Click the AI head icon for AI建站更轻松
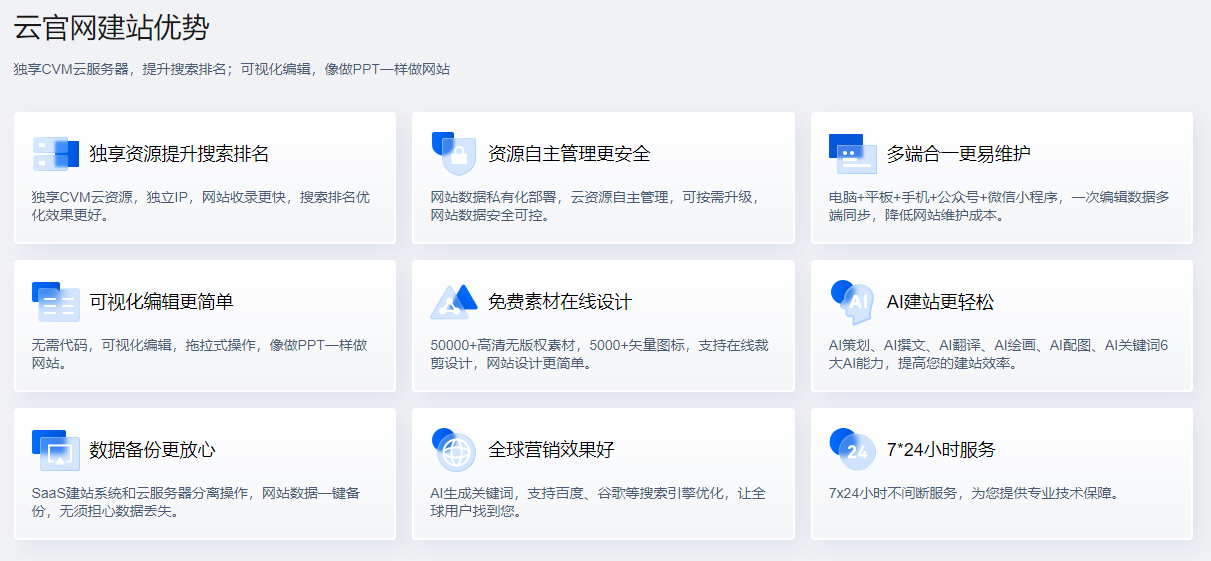The image size is (1211, 561). [852, 302]
